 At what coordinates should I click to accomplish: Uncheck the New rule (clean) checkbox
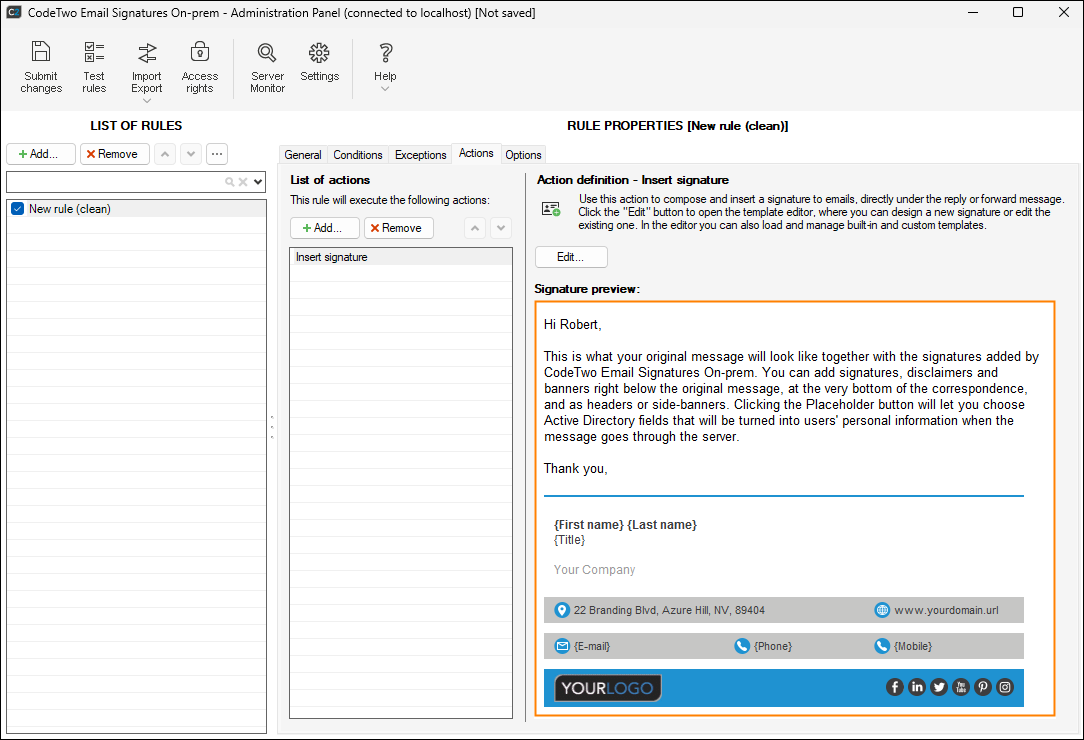click(16, 208)
